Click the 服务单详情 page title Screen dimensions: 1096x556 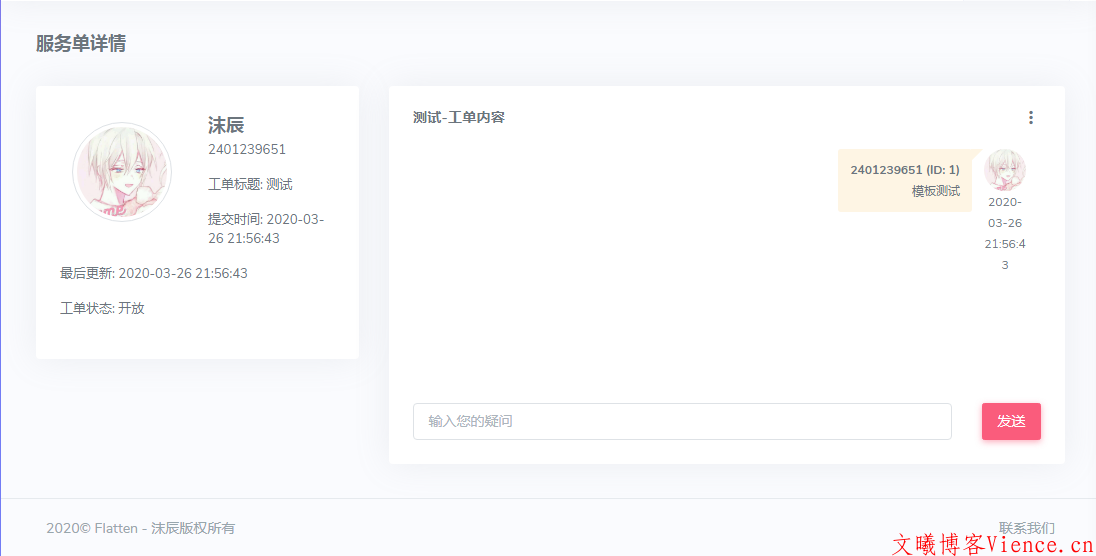point(81,44)
